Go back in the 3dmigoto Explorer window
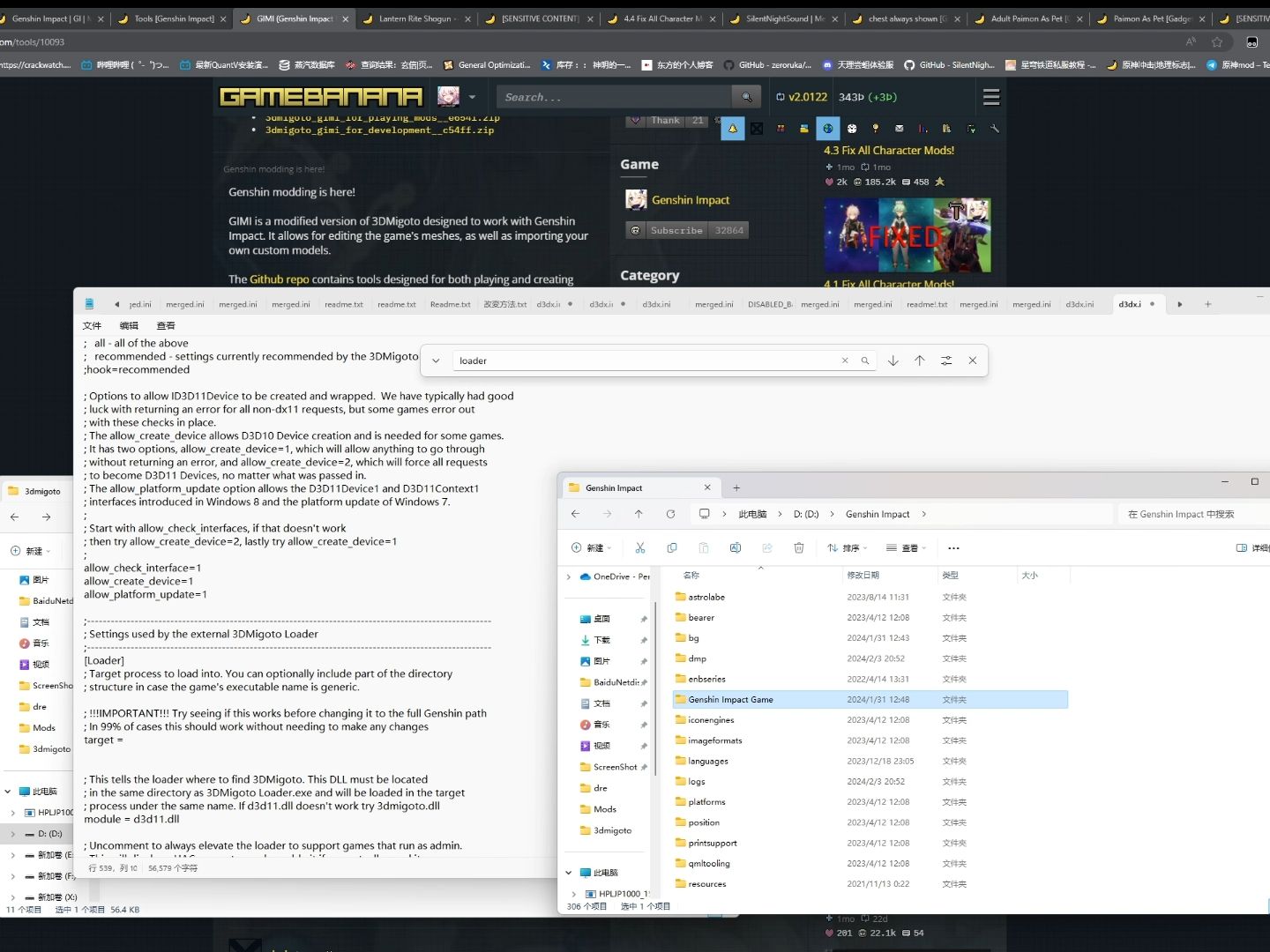1270x952 pixels. click(x=14, y=517)
